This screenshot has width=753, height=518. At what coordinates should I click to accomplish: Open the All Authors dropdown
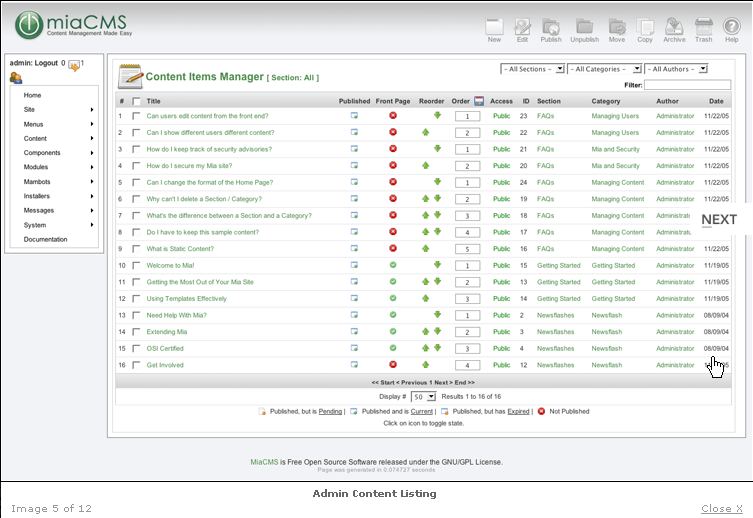click(676, 69)
